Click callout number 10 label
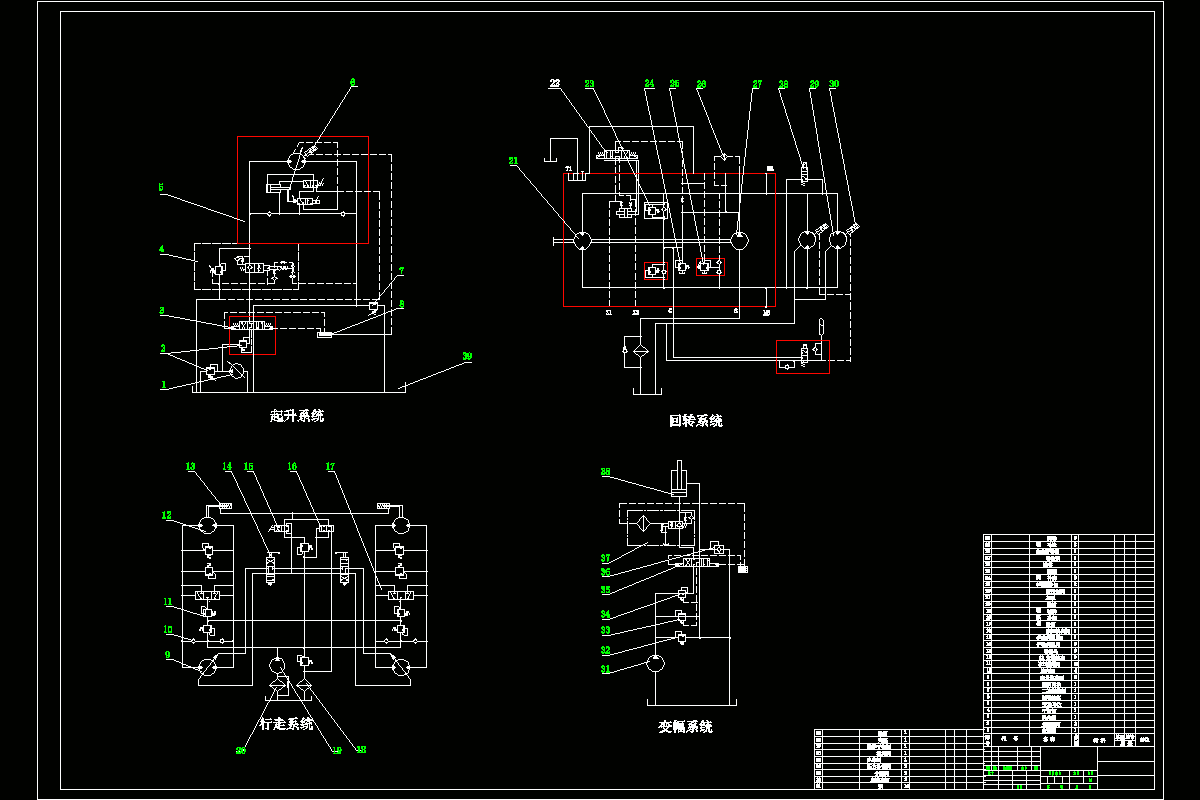 pyautogui.click(x=168, y=630)
